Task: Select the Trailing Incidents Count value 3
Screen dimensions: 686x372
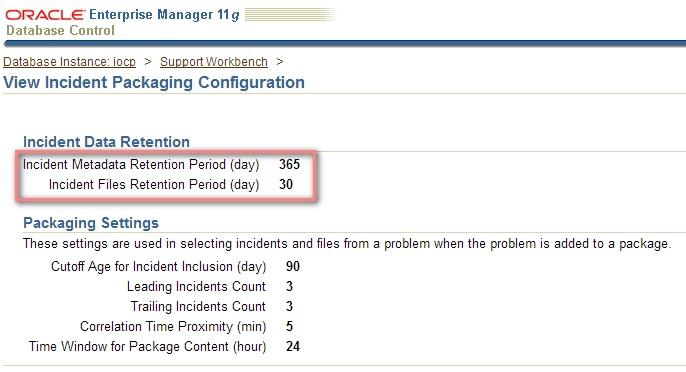Action: [x=289, y=306]
